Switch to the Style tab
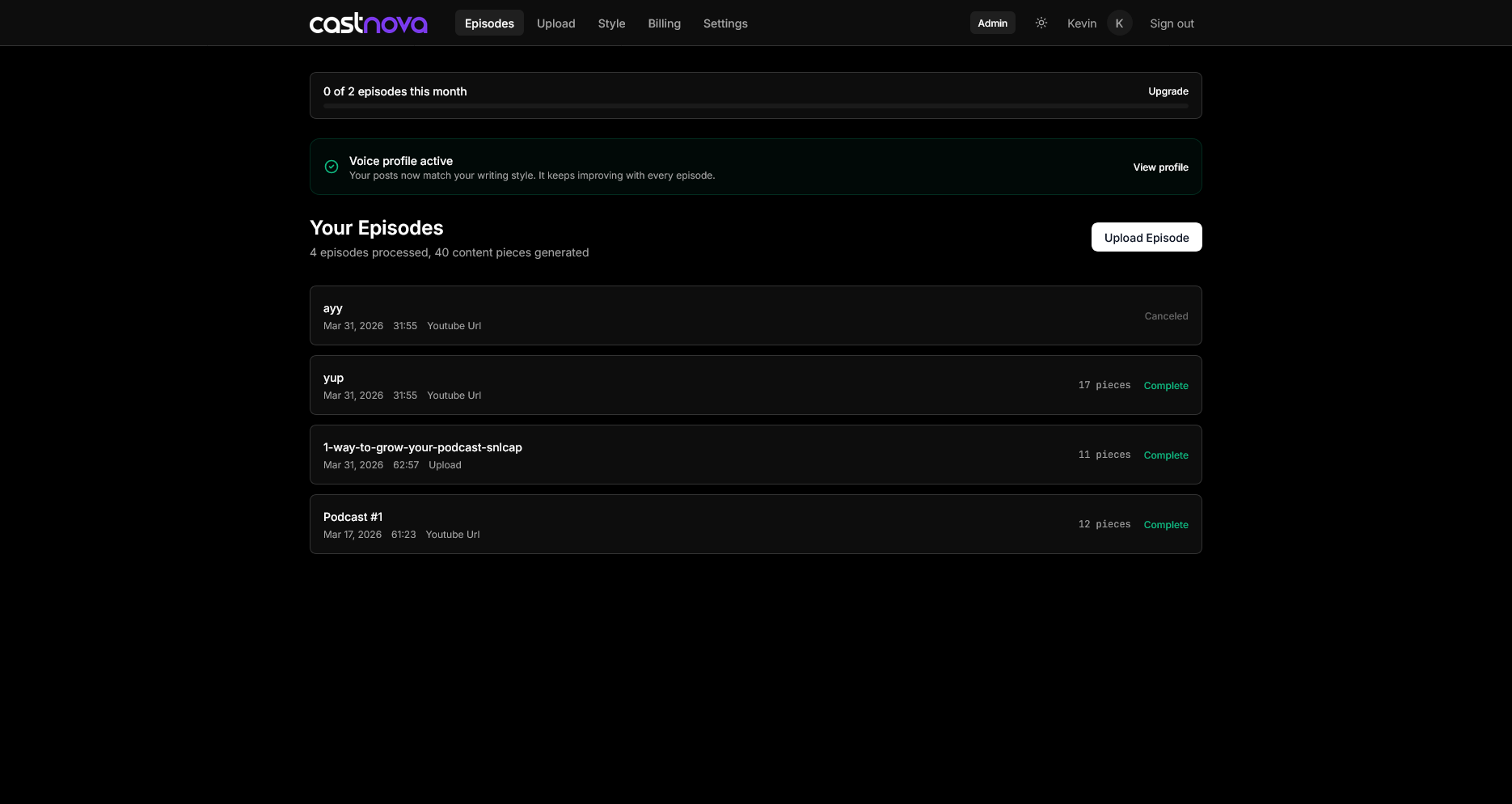Screen dimensions: 1512x804 pos(611,23)
